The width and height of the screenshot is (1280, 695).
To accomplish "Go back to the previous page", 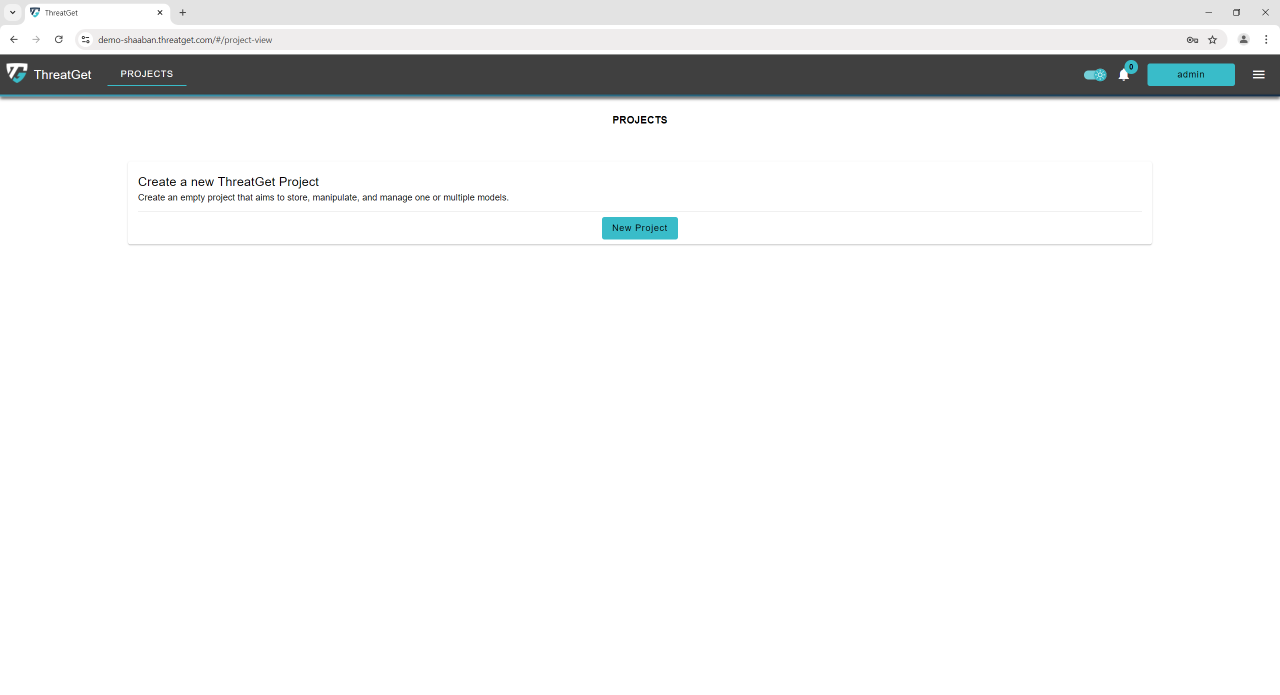I will pyautogui.click(x=14, y=40).
